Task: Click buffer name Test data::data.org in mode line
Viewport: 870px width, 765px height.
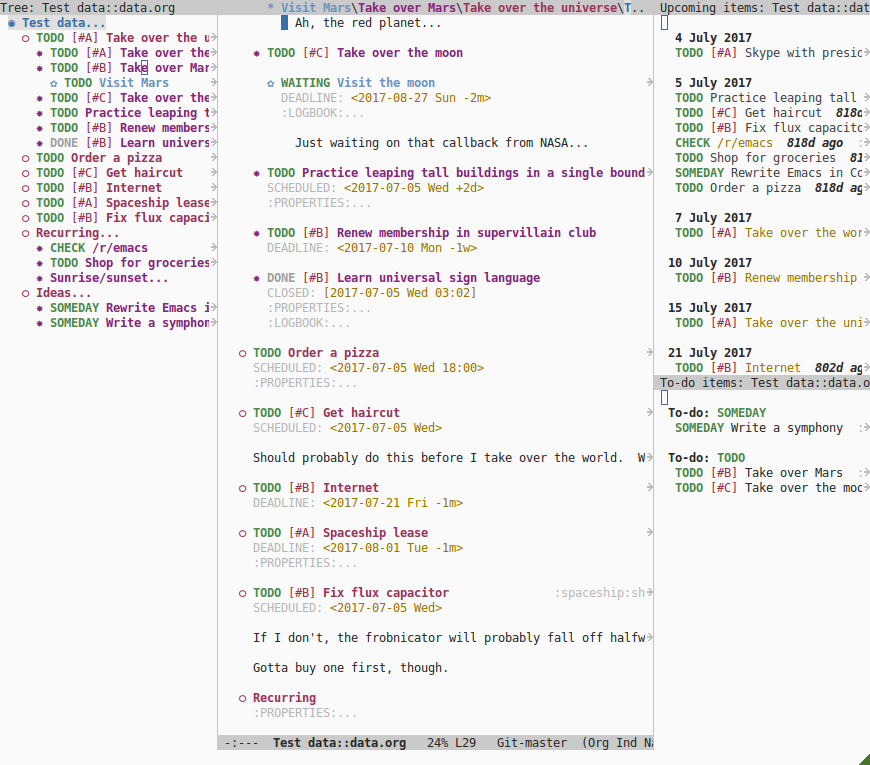Action: [340, 742]
